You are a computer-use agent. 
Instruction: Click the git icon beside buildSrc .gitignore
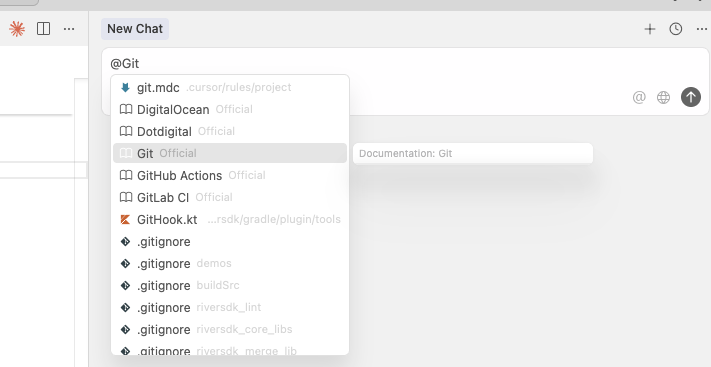click(126, 286)
